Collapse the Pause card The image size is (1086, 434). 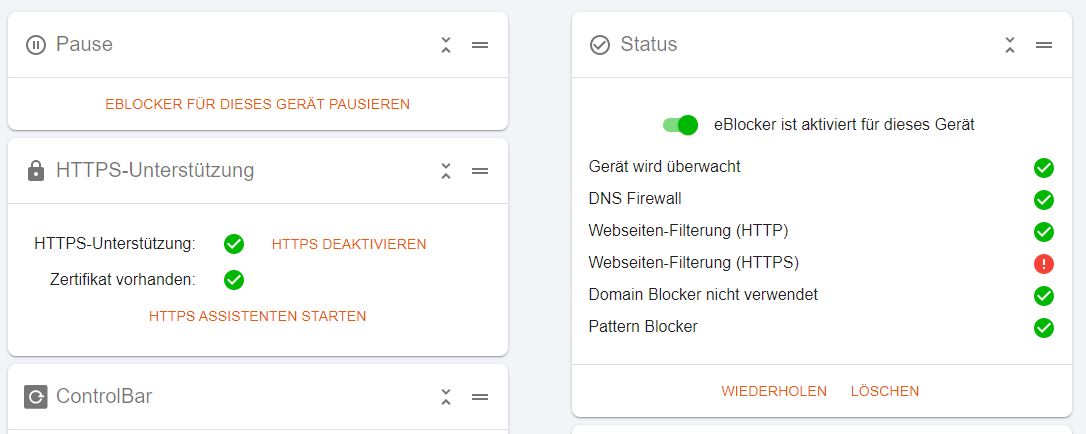pyautogui.click(x=446, y=45)
